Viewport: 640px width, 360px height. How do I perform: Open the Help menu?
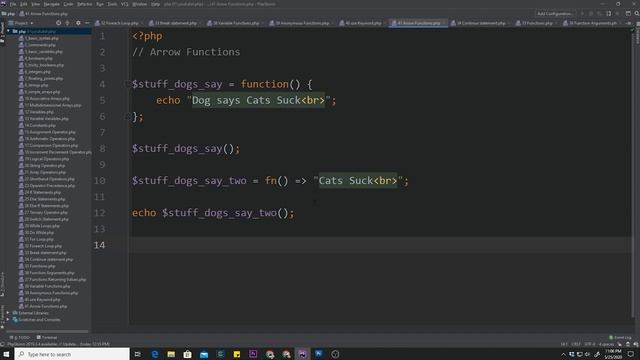coord(155,4)
